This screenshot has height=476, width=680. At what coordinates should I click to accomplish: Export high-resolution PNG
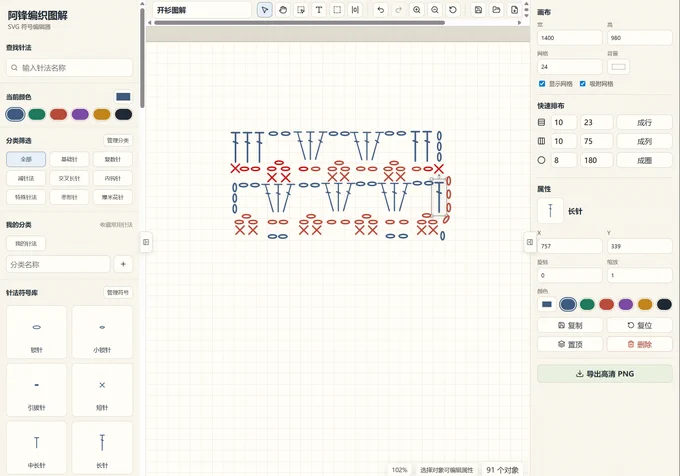[x=605, y=374]
